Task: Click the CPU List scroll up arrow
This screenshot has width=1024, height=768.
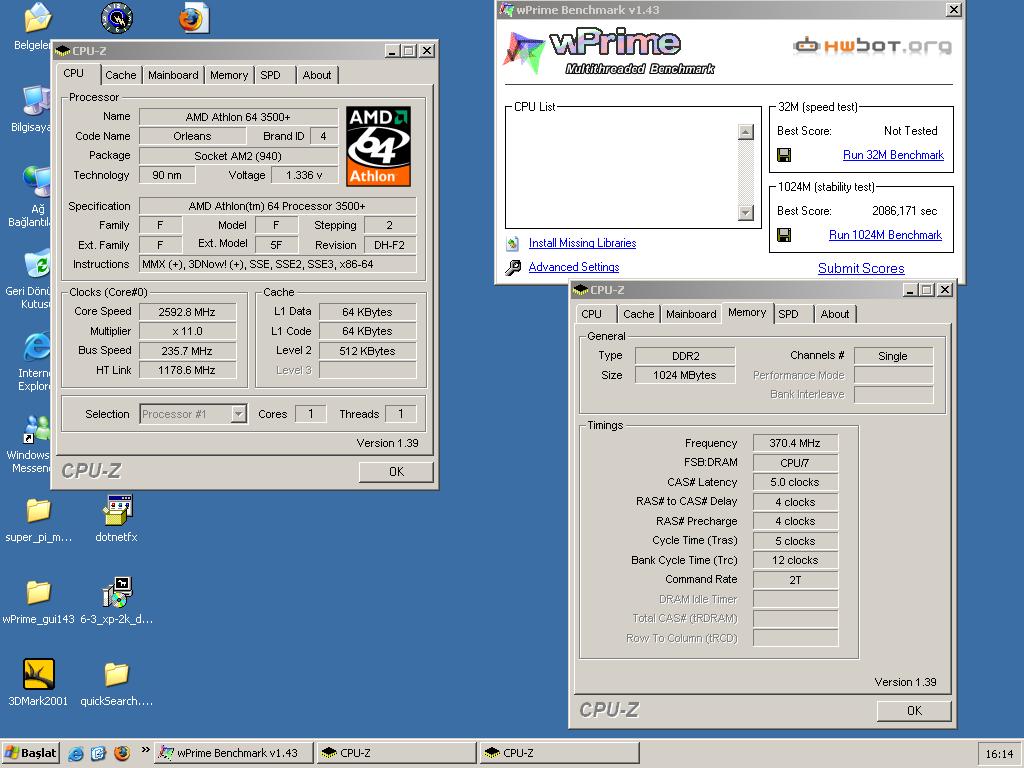Action: tap(745, 132)
